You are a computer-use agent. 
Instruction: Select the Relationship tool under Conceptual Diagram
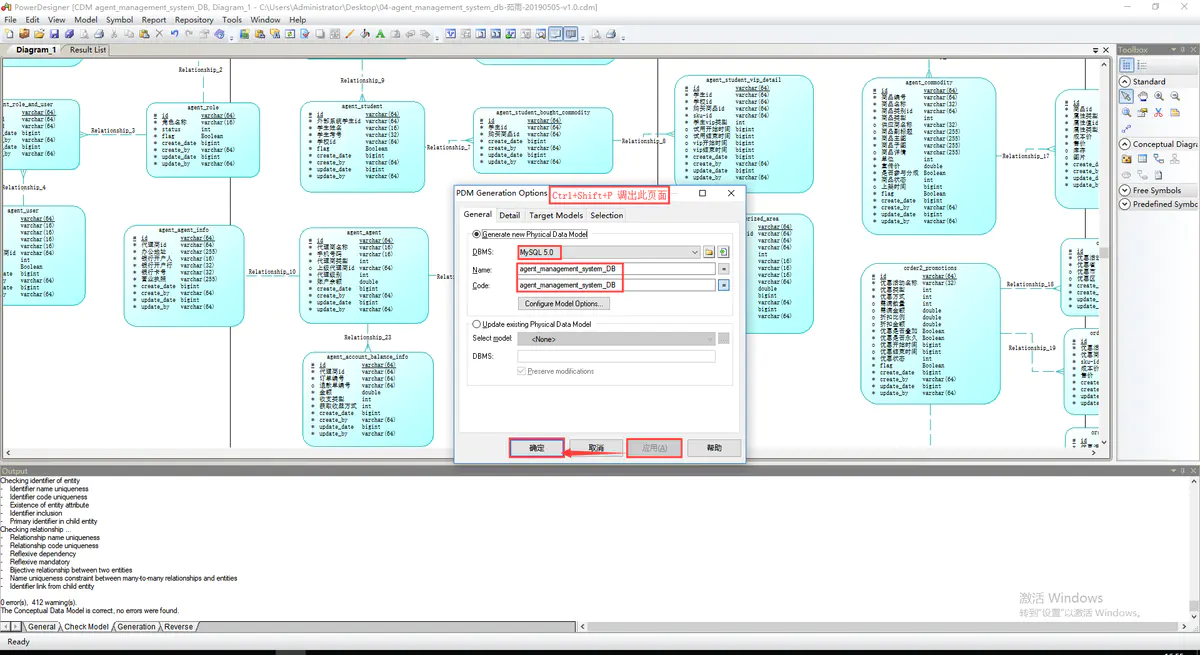1160,159
